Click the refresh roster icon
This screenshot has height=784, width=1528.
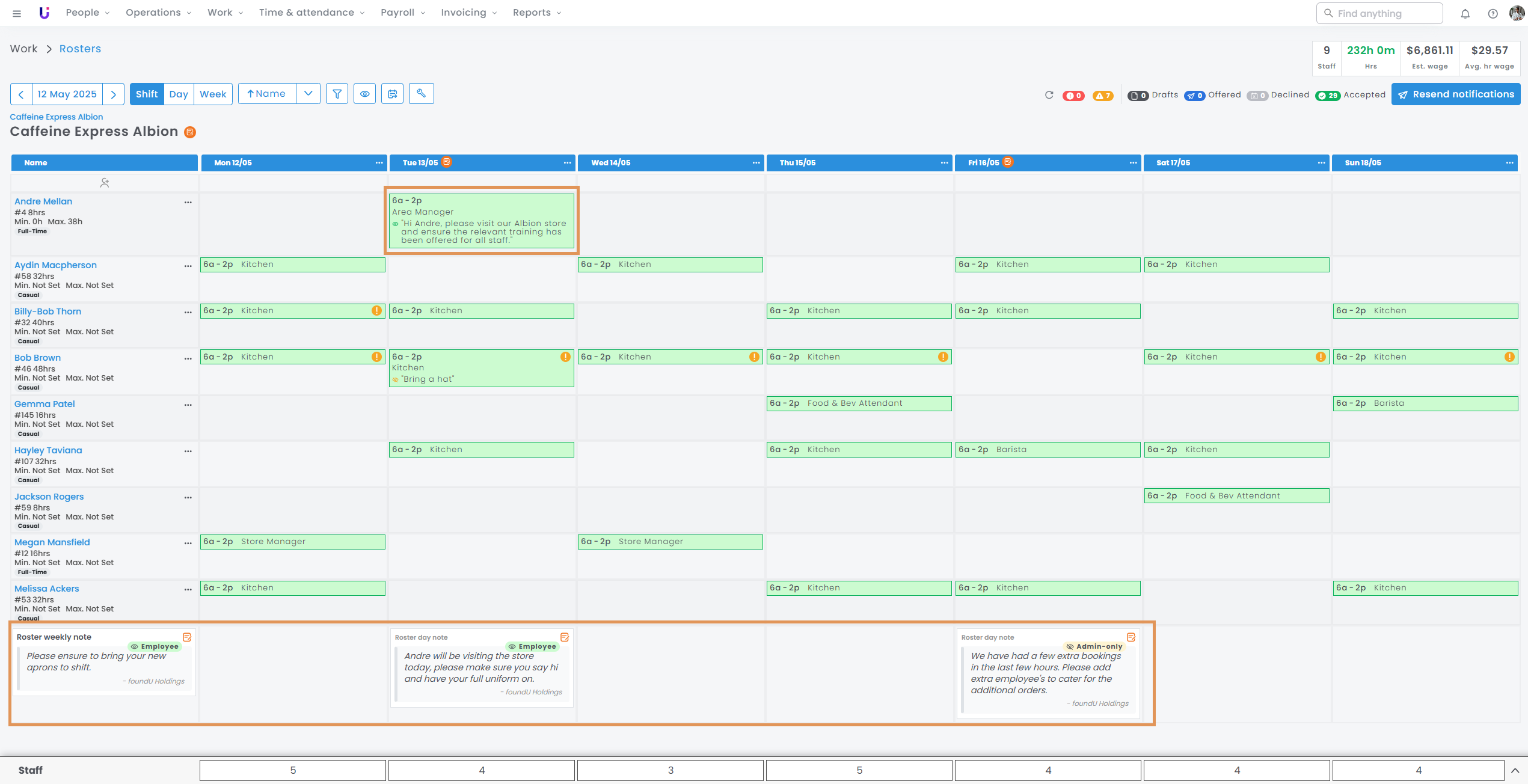click(x=1049, y=95)
